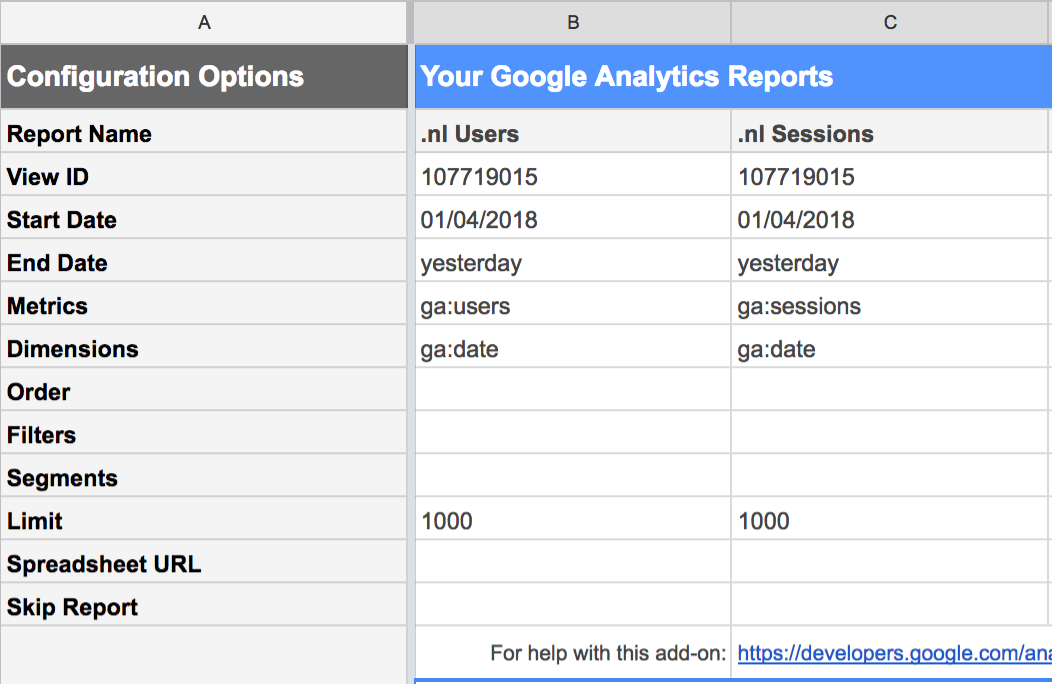Select Limit 1000 in column C
This screenshot has height=684, width=1052.
click(x=890, y=519)
